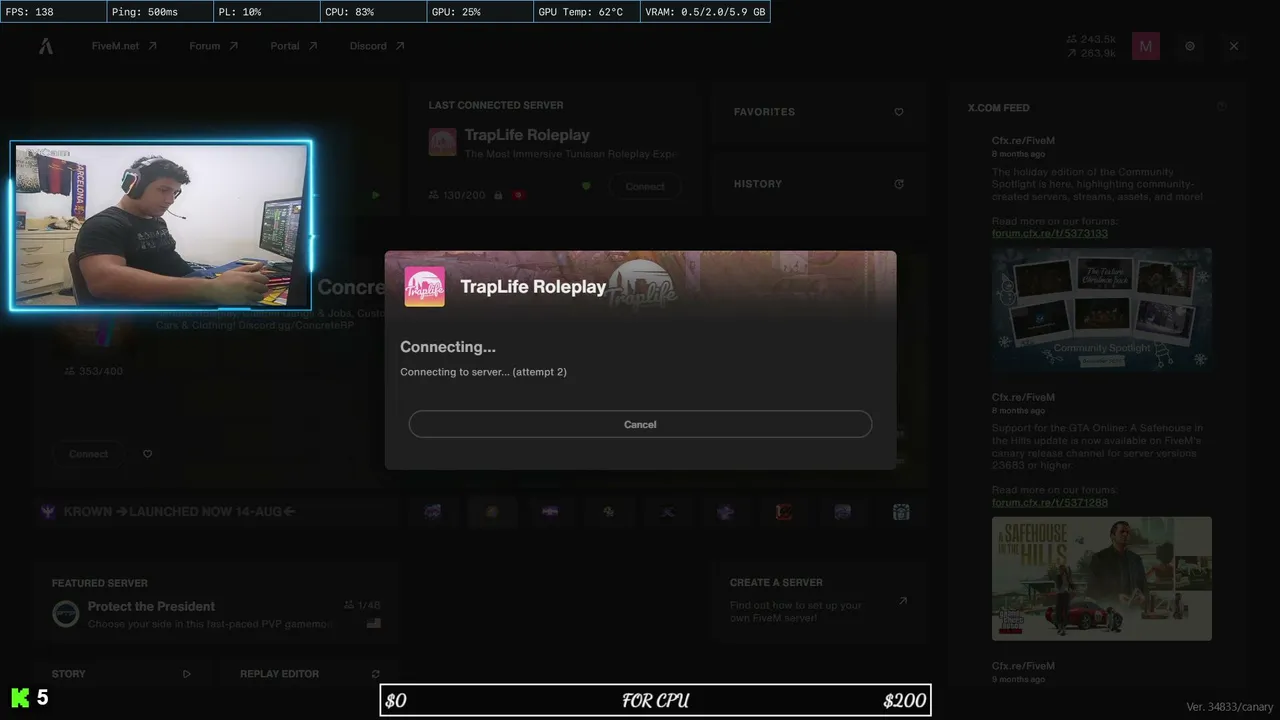Open the Safehouse in the Hills feed image

[x=1102, y=578]
